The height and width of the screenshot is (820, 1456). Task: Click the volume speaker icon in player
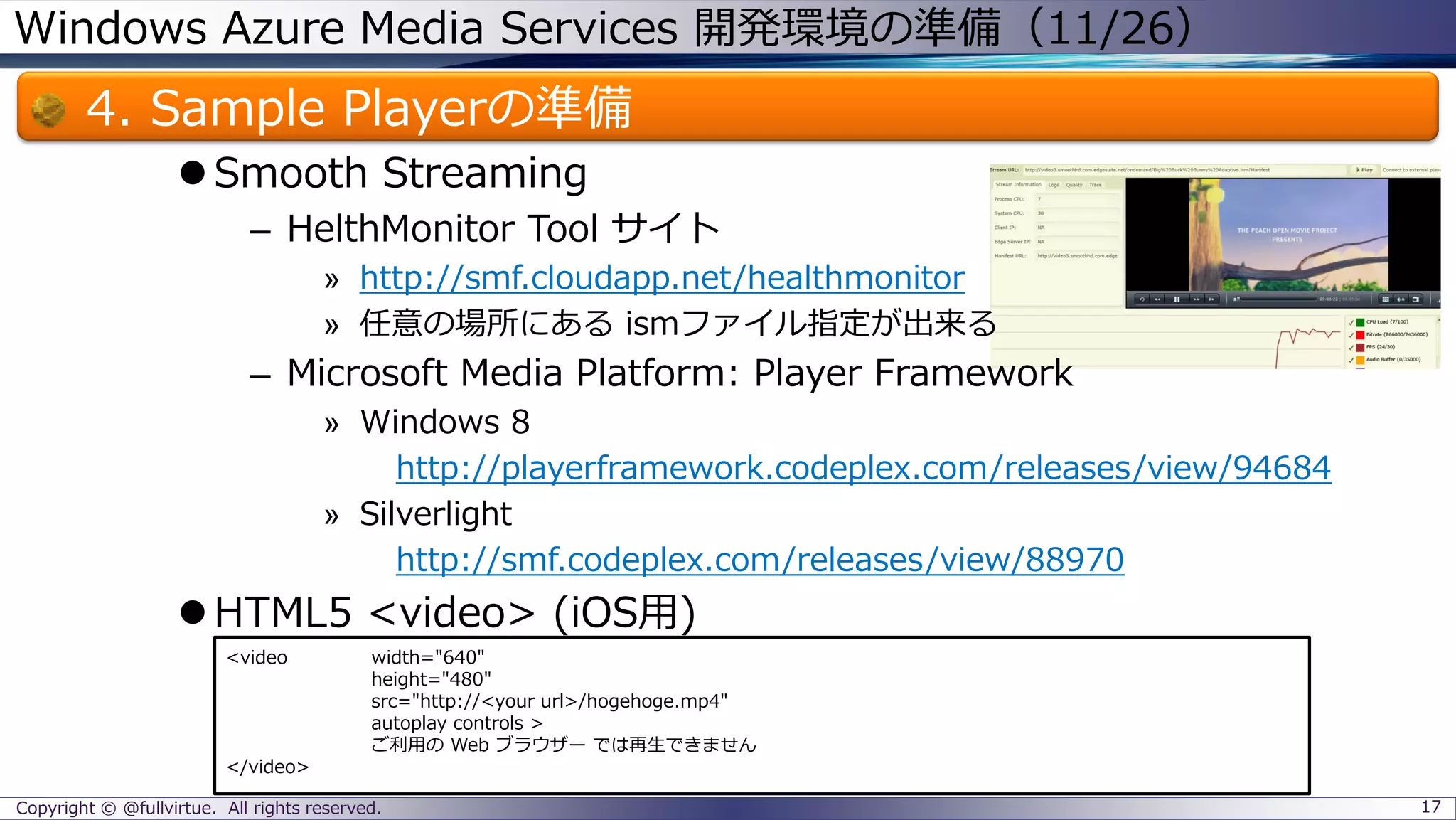pyautogui.click(x=1401, y=299)
